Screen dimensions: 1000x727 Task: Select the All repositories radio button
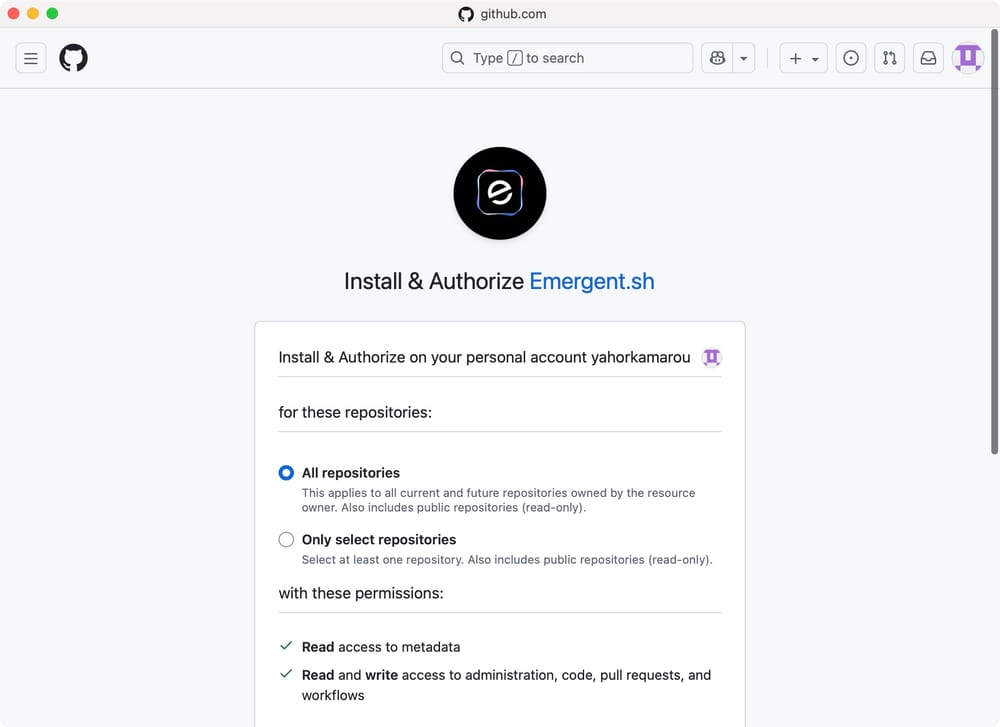click(x=286, y=472)
